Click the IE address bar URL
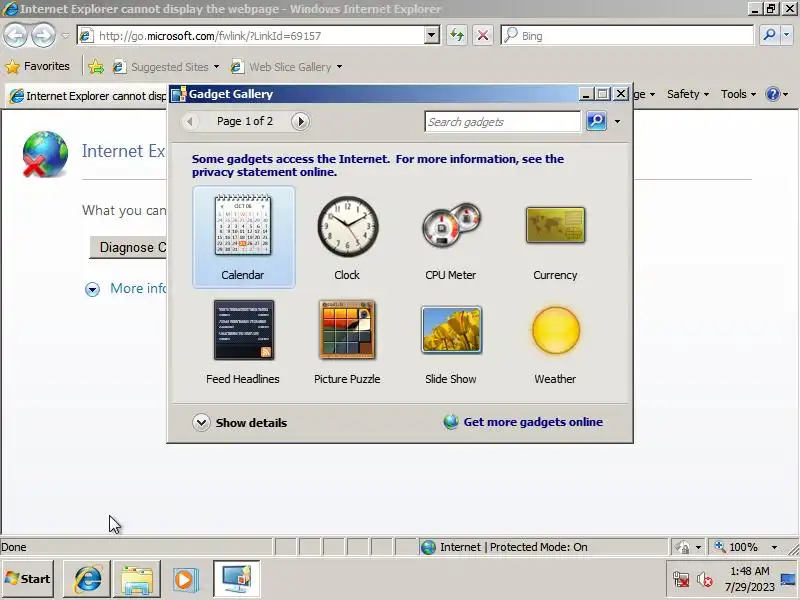This screenshot has width=800, height=600. tap(210, 36)
